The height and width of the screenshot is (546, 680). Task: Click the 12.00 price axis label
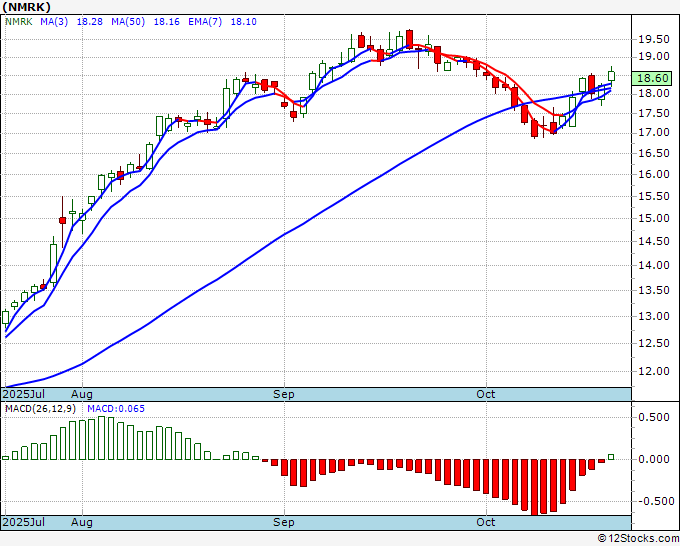coord(654,371)
